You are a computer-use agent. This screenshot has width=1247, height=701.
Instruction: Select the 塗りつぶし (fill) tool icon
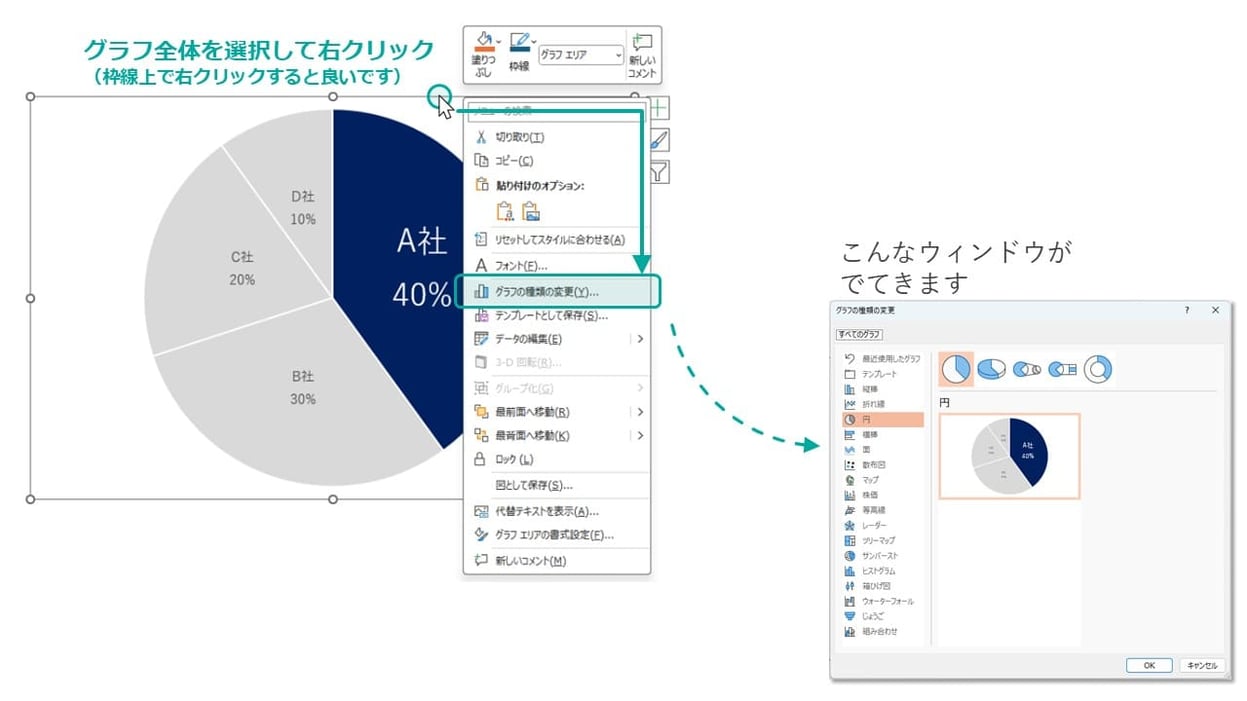485,37
